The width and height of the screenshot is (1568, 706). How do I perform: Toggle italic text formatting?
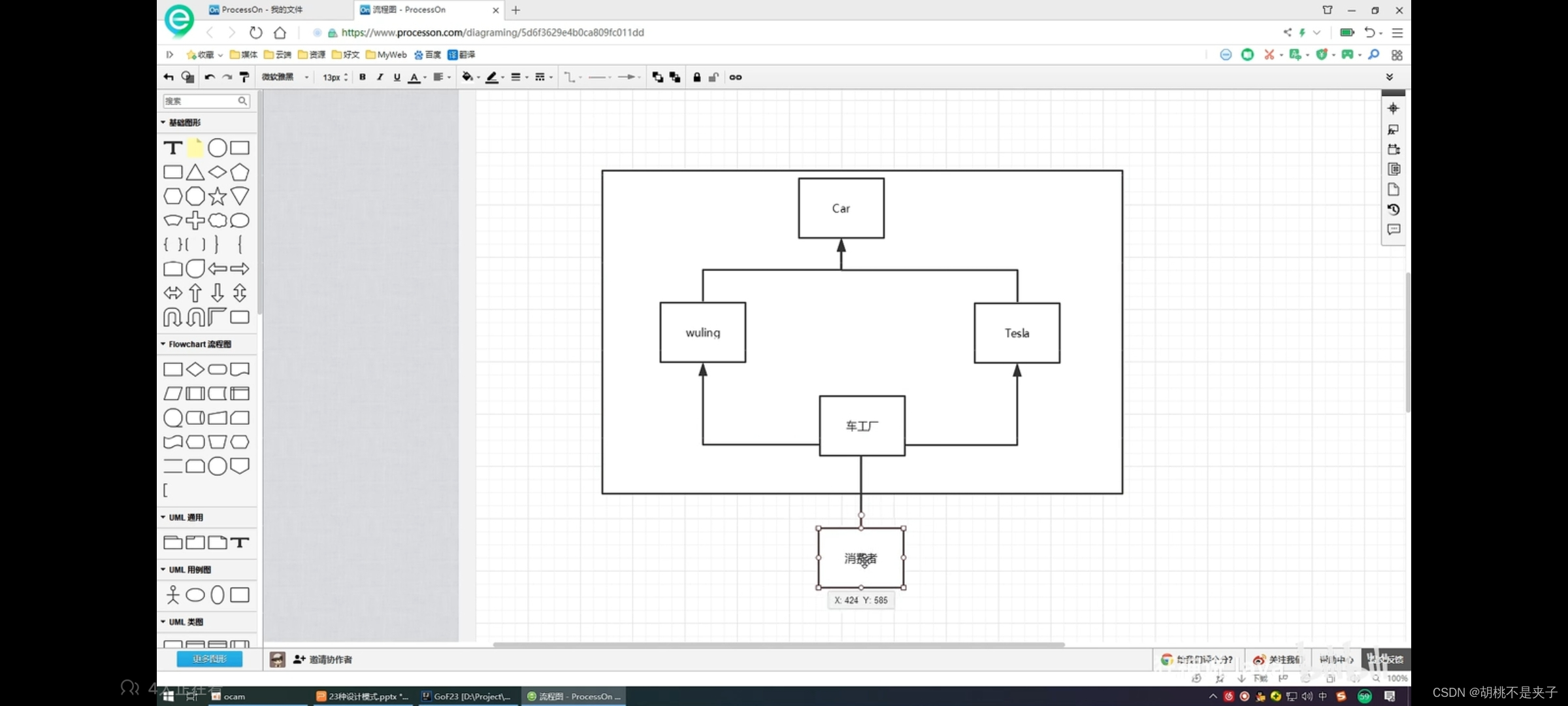click(x=380, y=77)
